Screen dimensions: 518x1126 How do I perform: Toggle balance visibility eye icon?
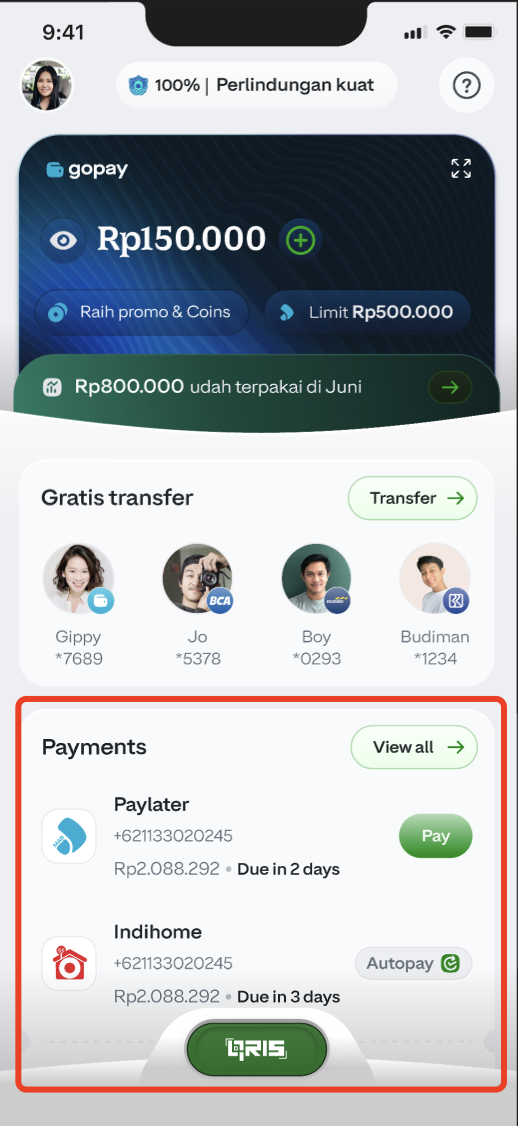(x=63, y=240)
